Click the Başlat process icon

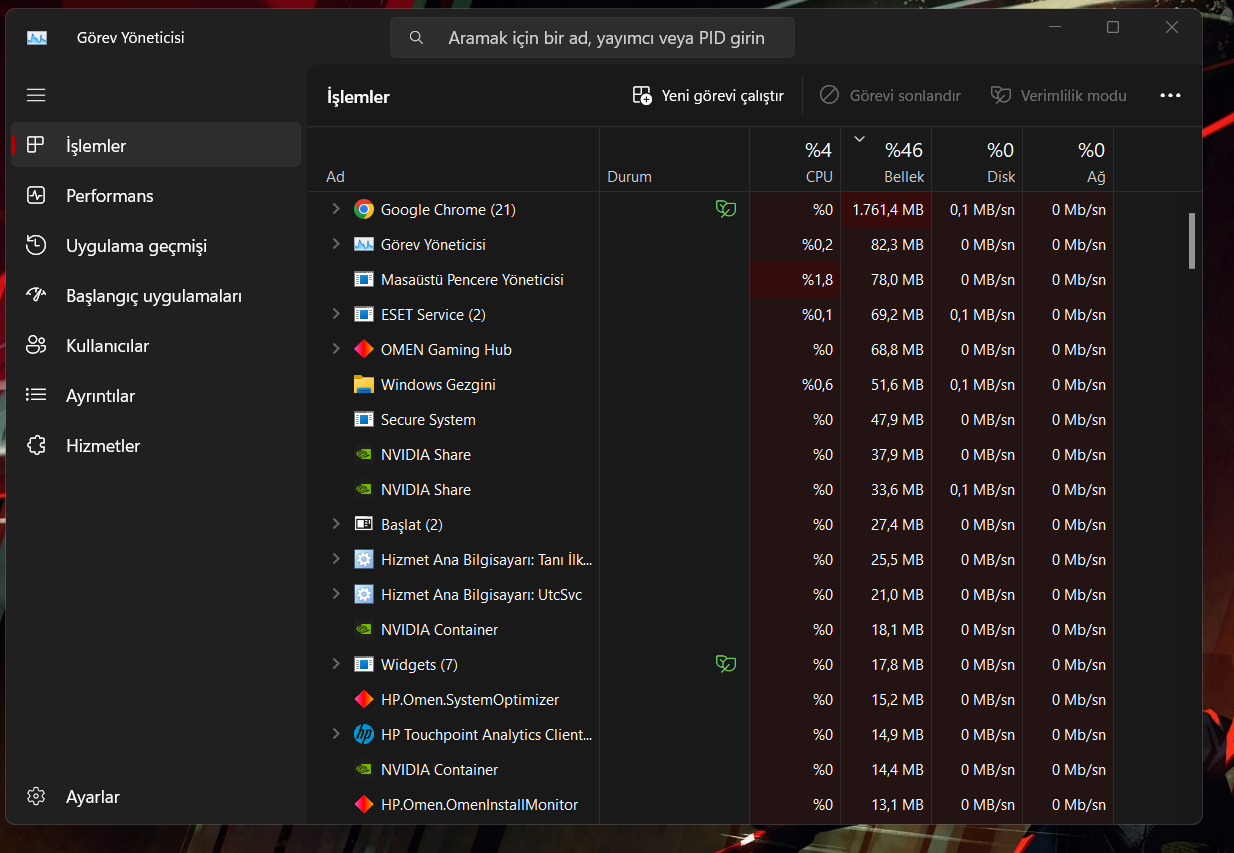[x=364, y=525]
